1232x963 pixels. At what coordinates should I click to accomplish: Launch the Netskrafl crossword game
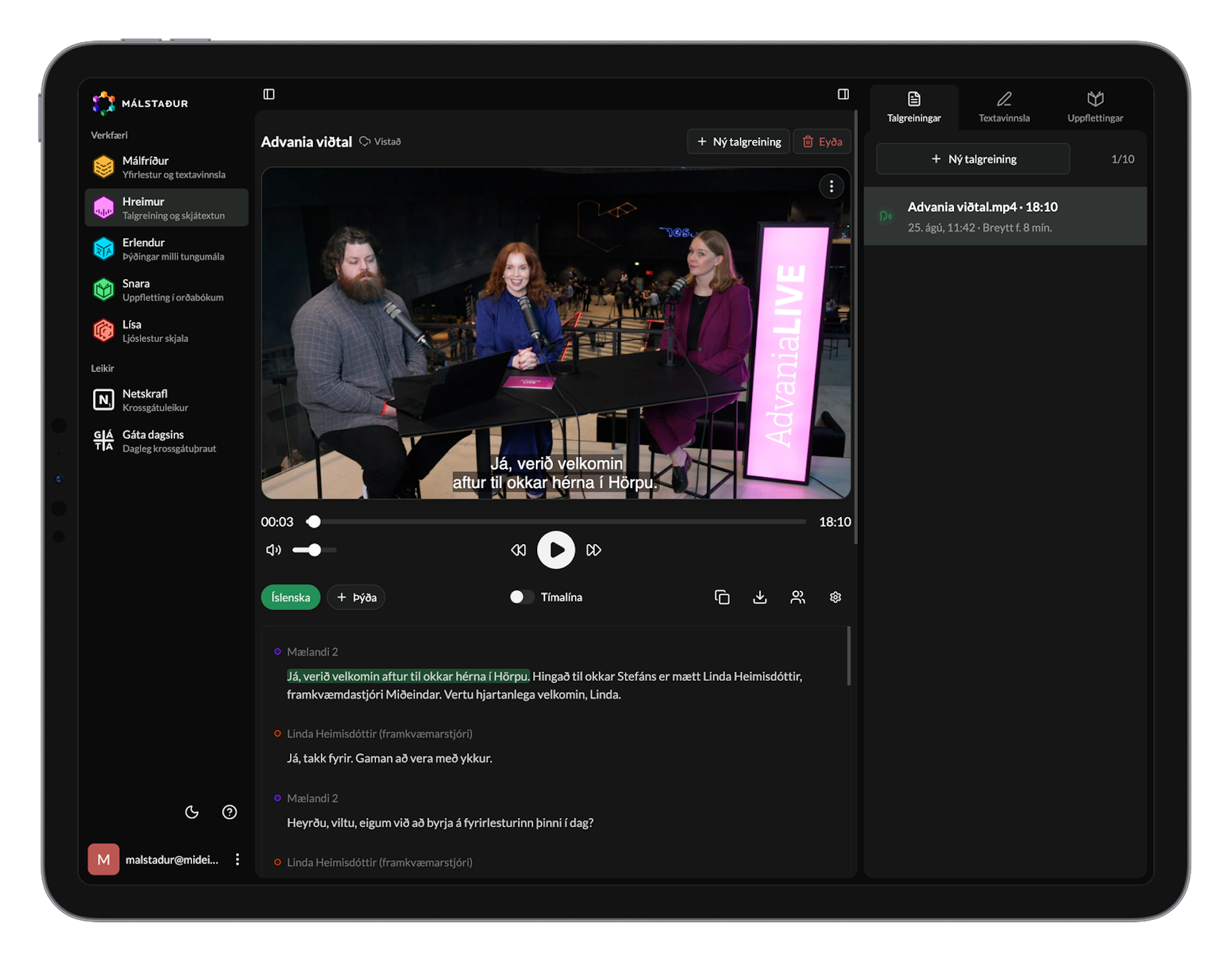click(166, 400)
